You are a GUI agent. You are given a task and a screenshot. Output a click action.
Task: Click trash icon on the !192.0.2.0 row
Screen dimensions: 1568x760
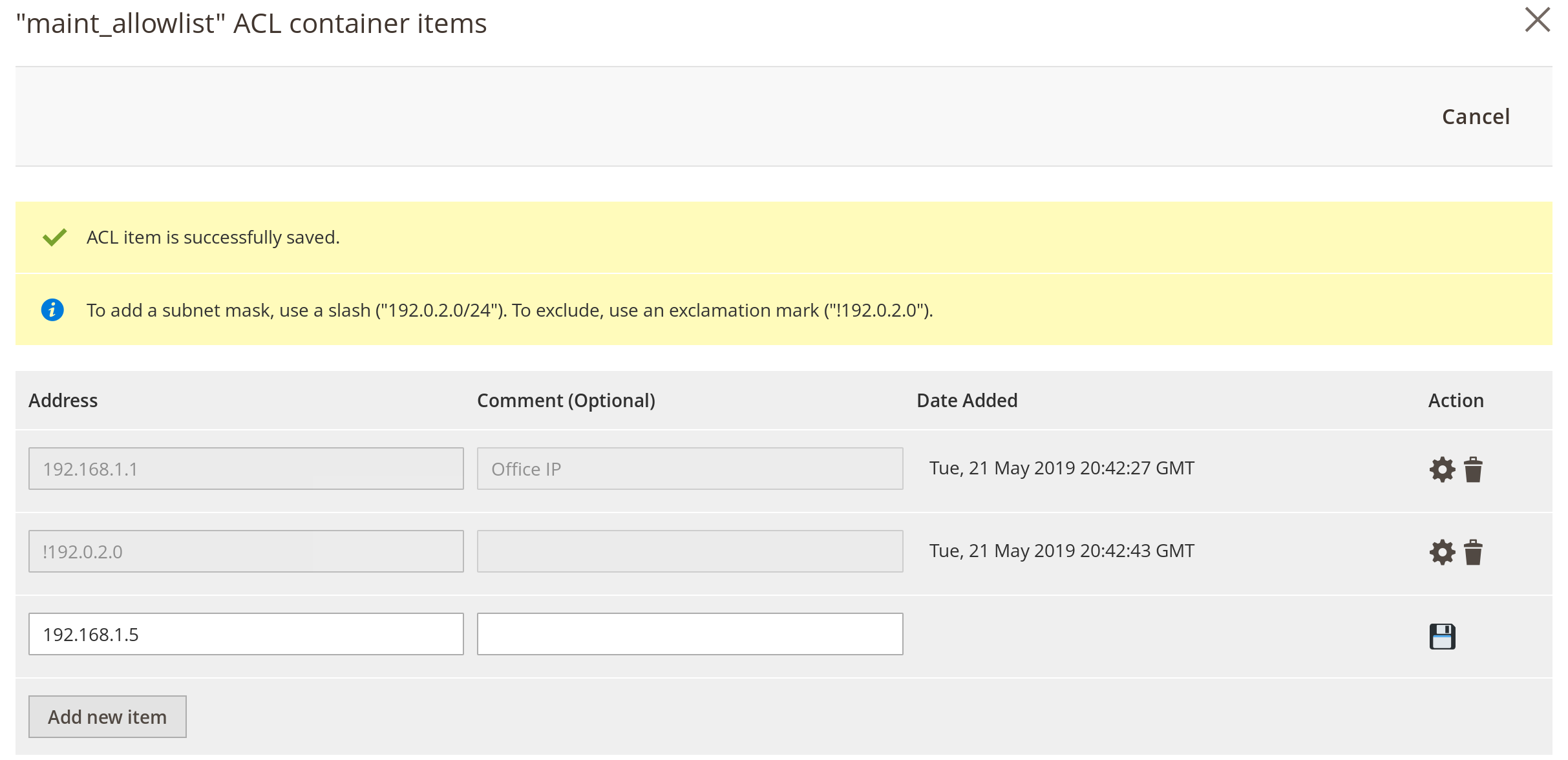click(x=1473, y=553)
